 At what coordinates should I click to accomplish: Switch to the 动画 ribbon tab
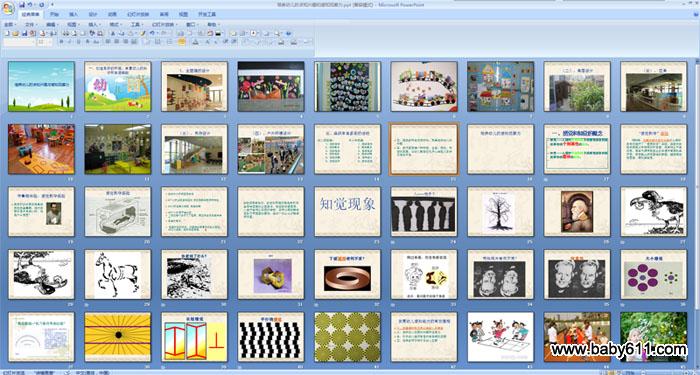(112, 14)
